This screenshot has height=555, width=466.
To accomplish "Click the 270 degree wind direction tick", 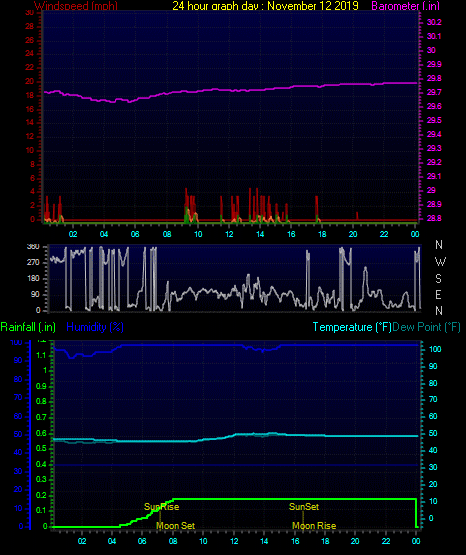I will [x=33, y=262].
